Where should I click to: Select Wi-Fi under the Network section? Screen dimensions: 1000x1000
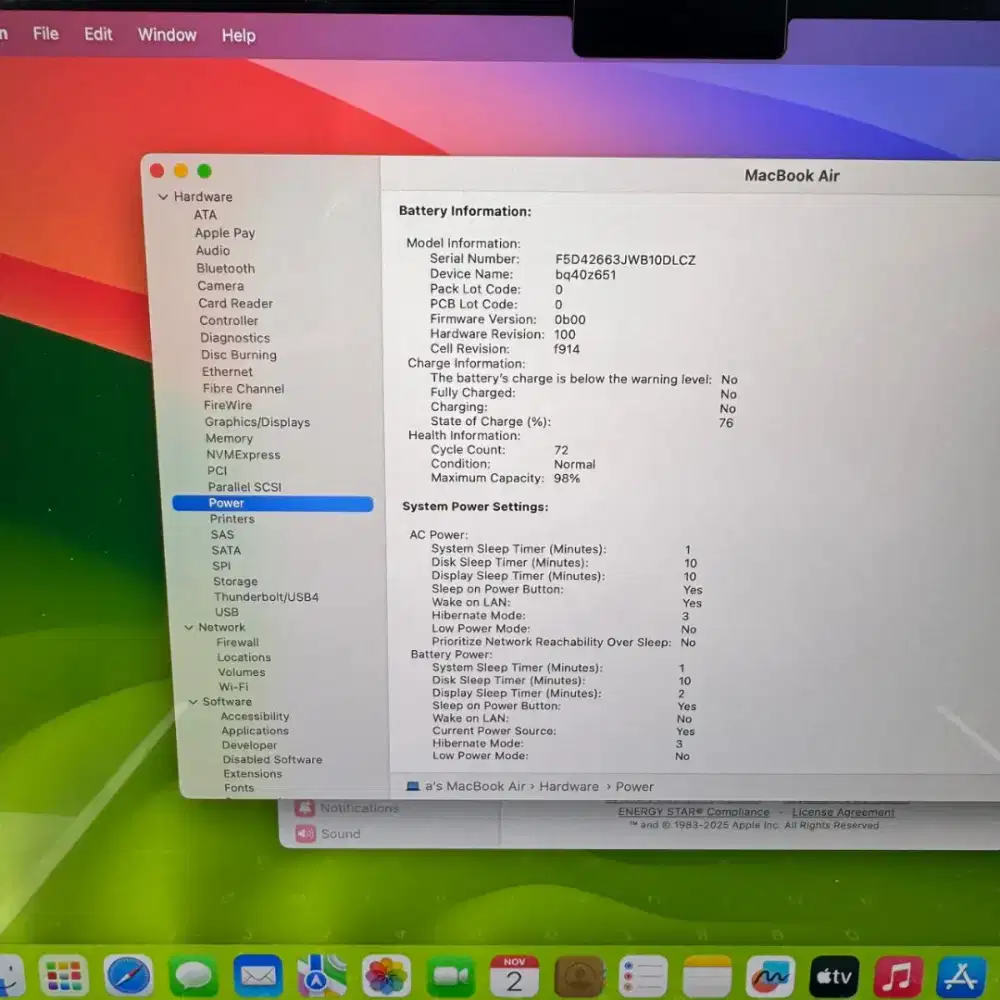pyautogui.click(x=233, y=687)
